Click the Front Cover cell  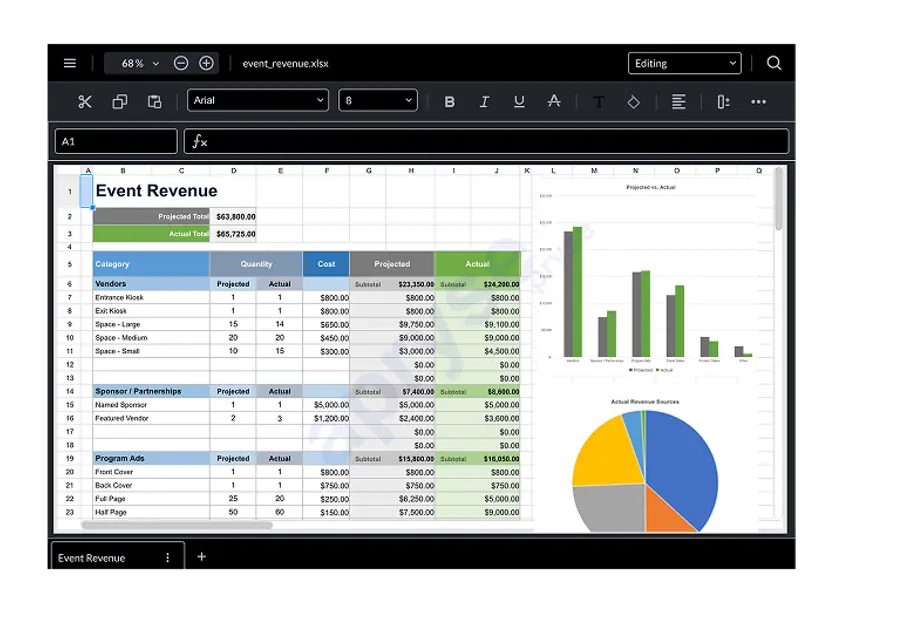(152, 472)
